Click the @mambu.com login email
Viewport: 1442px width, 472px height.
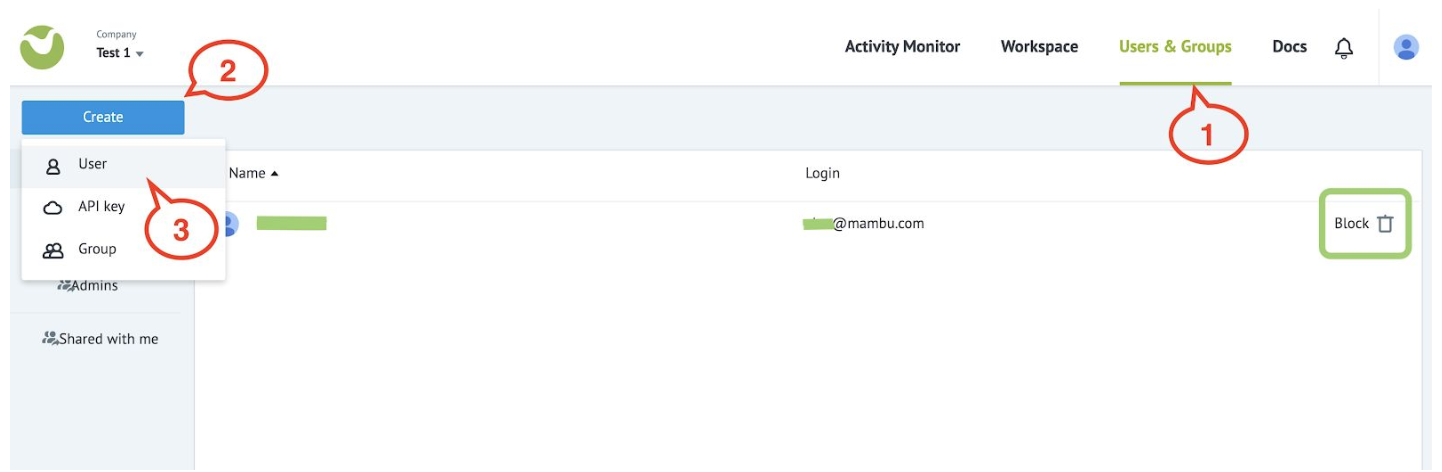[x=864, y=224]
